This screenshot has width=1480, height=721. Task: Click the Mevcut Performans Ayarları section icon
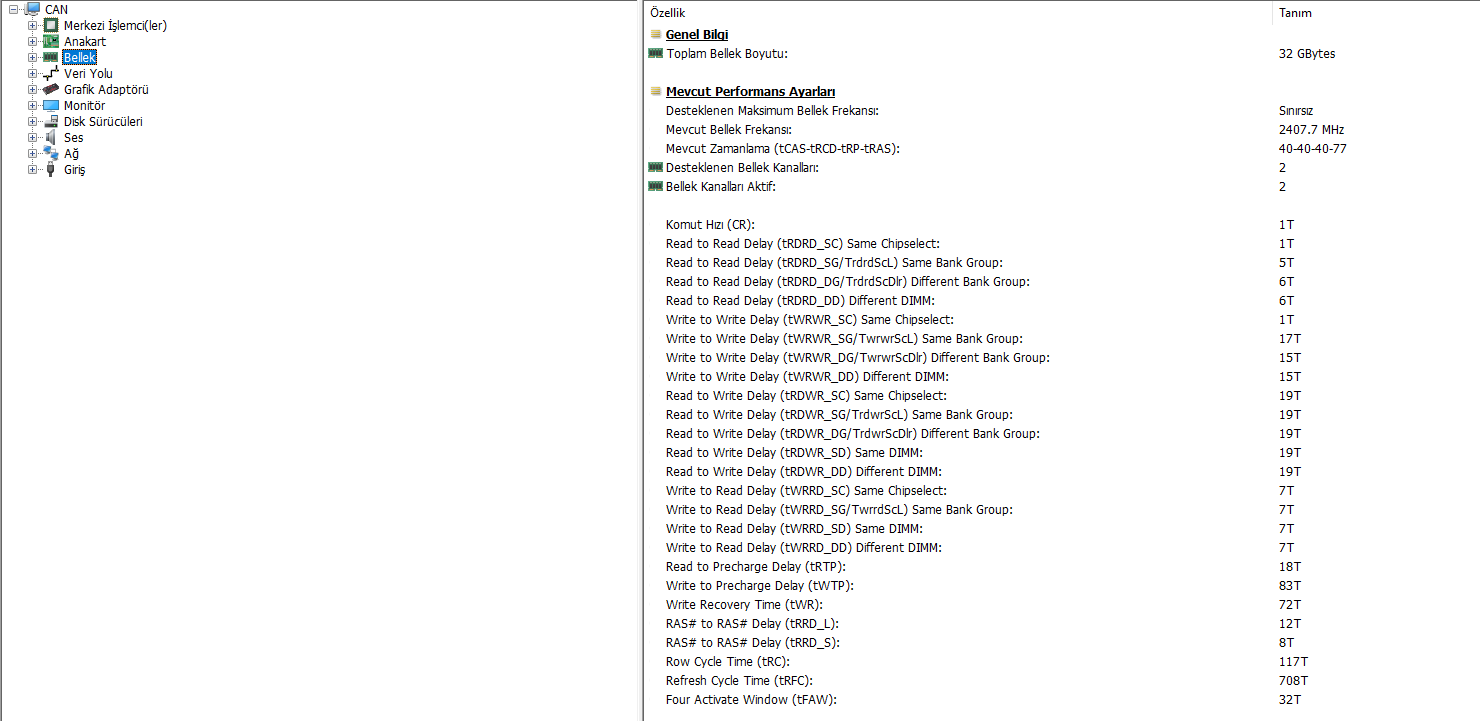(x=655, y=91)
